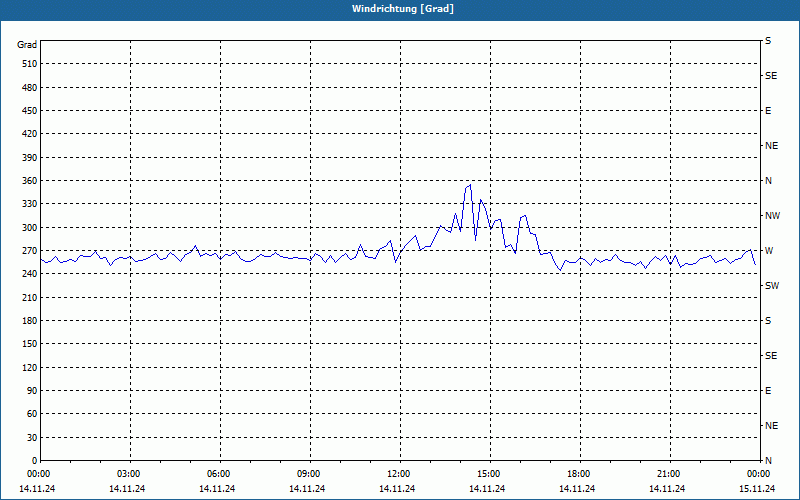Click the compass label SW on right axis
This screenshot has width=800, height=500.
772,286
